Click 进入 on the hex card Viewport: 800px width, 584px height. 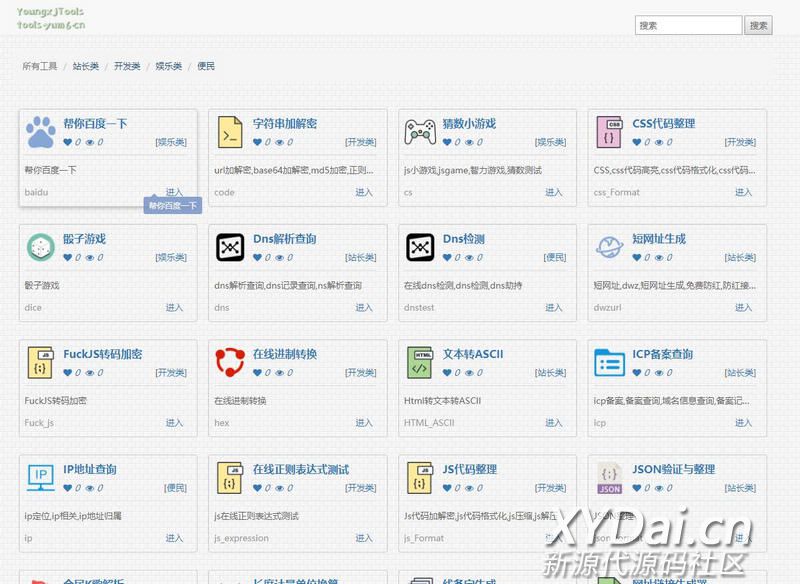tap(364, 423)
